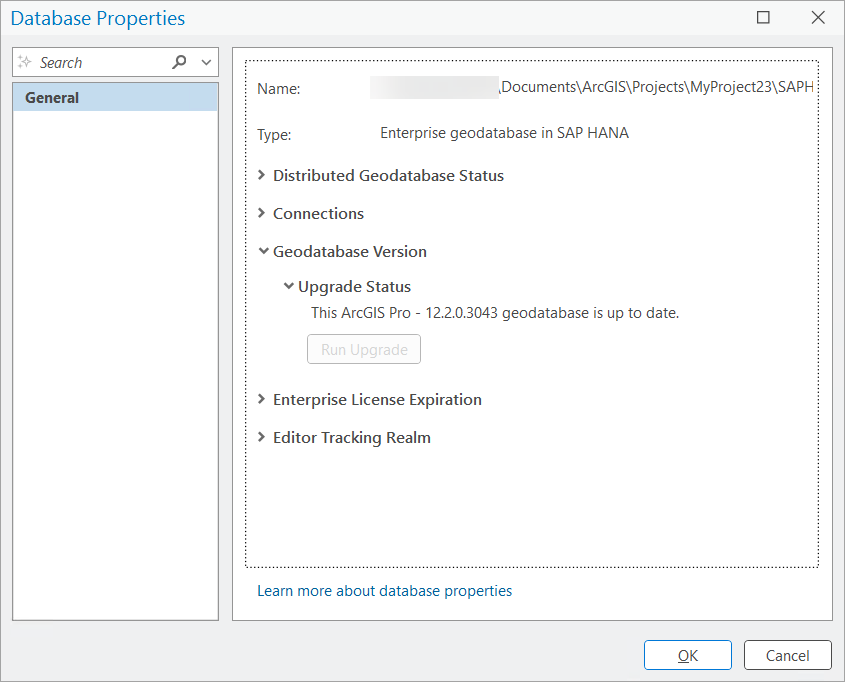845x682 pixels.
Task: Expand the Connections section
Action: coord(261,213)
